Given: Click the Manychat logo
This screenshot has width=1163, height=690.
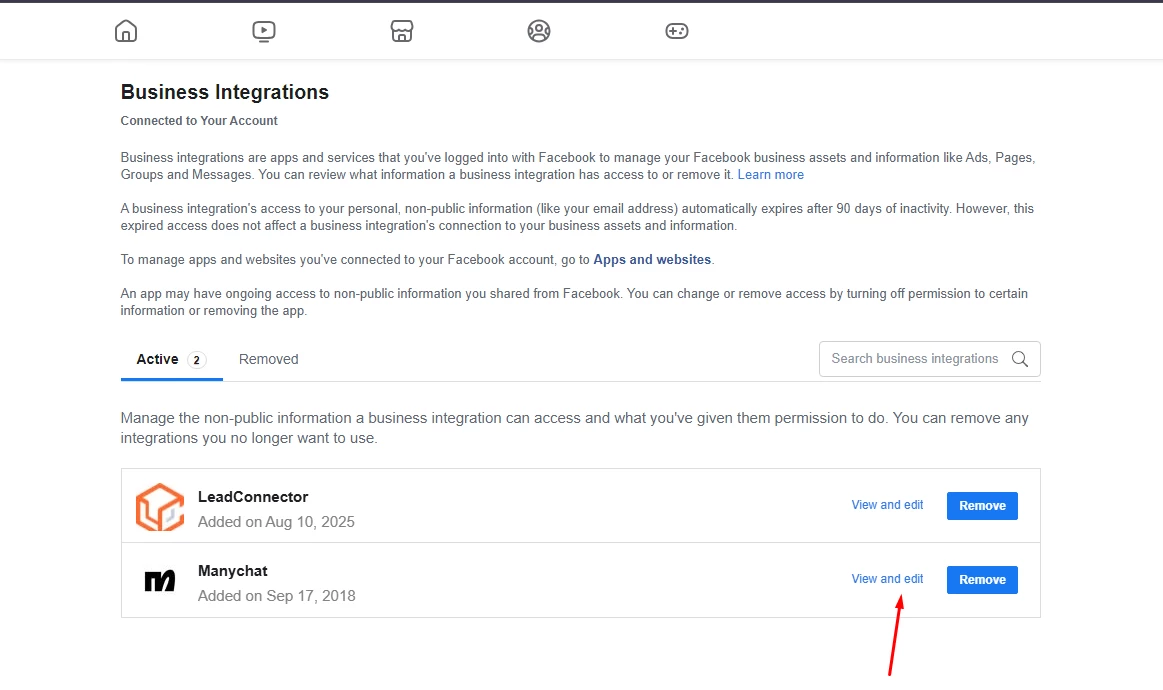Looking at the screenshot, I should pos(159,580).
